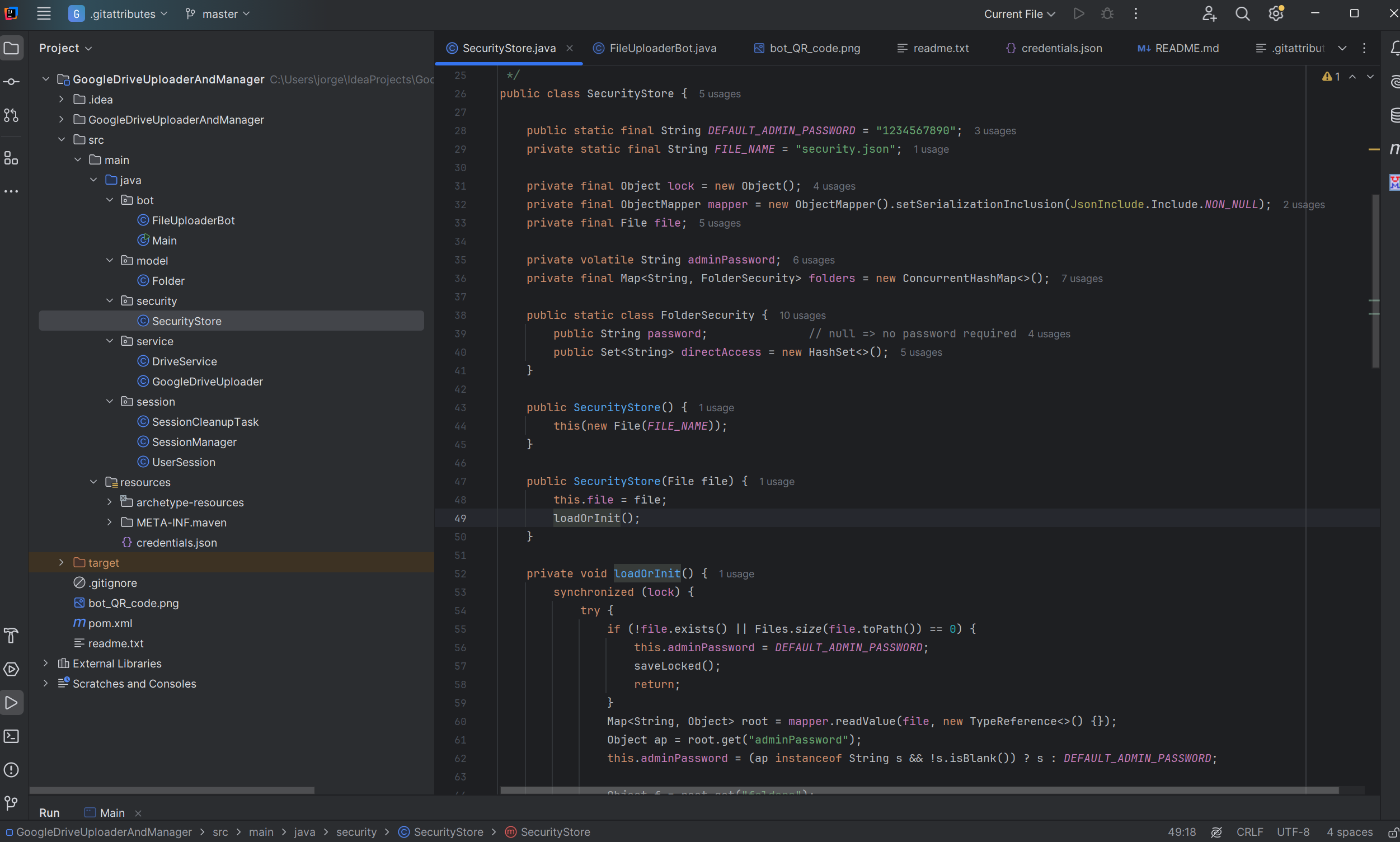
Task: Click the UTF-8 encoding button
Action: [1293, 832]
